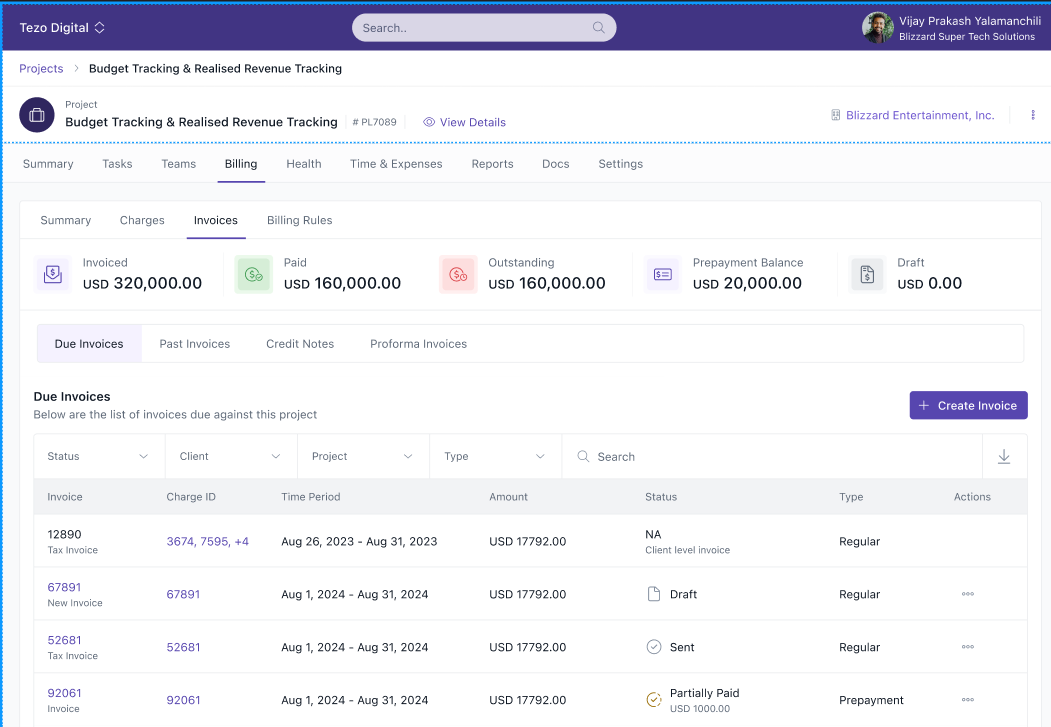
Task: Click the user profile avatar
Action: tap(877, 28)
